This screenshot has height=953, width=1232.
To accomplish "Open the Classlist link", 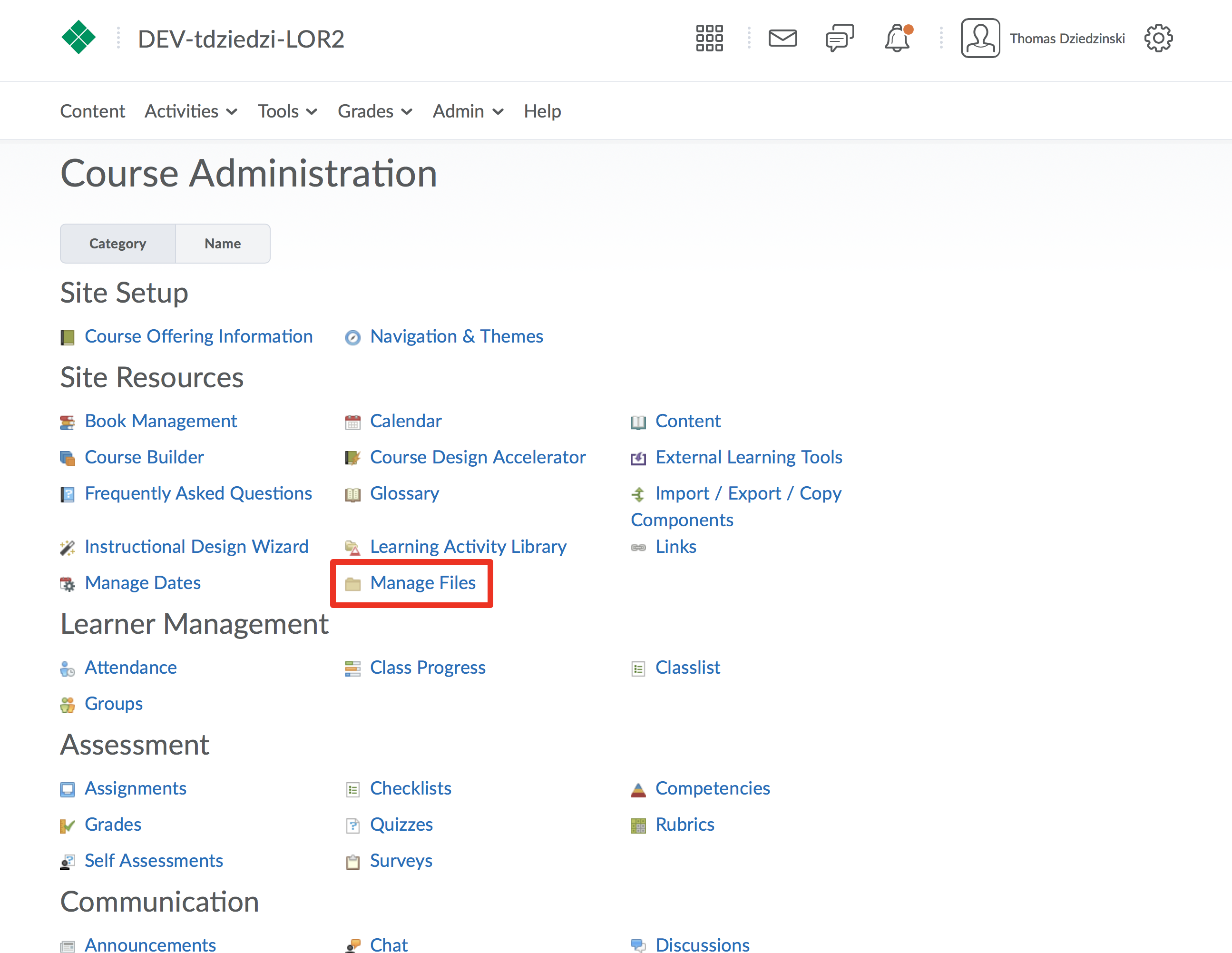I will tap(688, 668).
